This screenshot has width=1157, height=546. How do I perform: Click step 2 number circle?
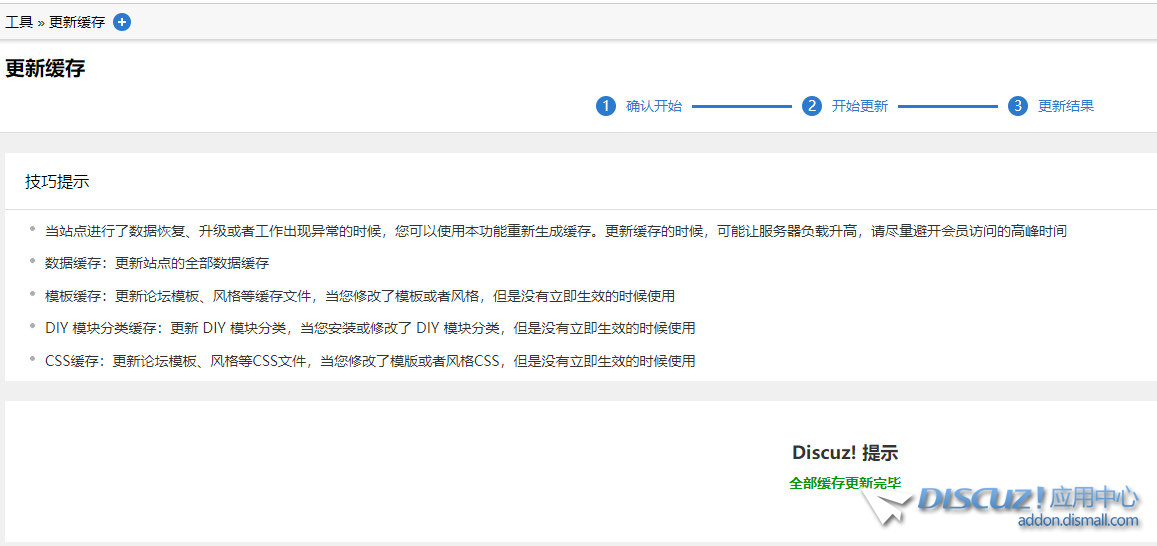[x=812, y=106]
